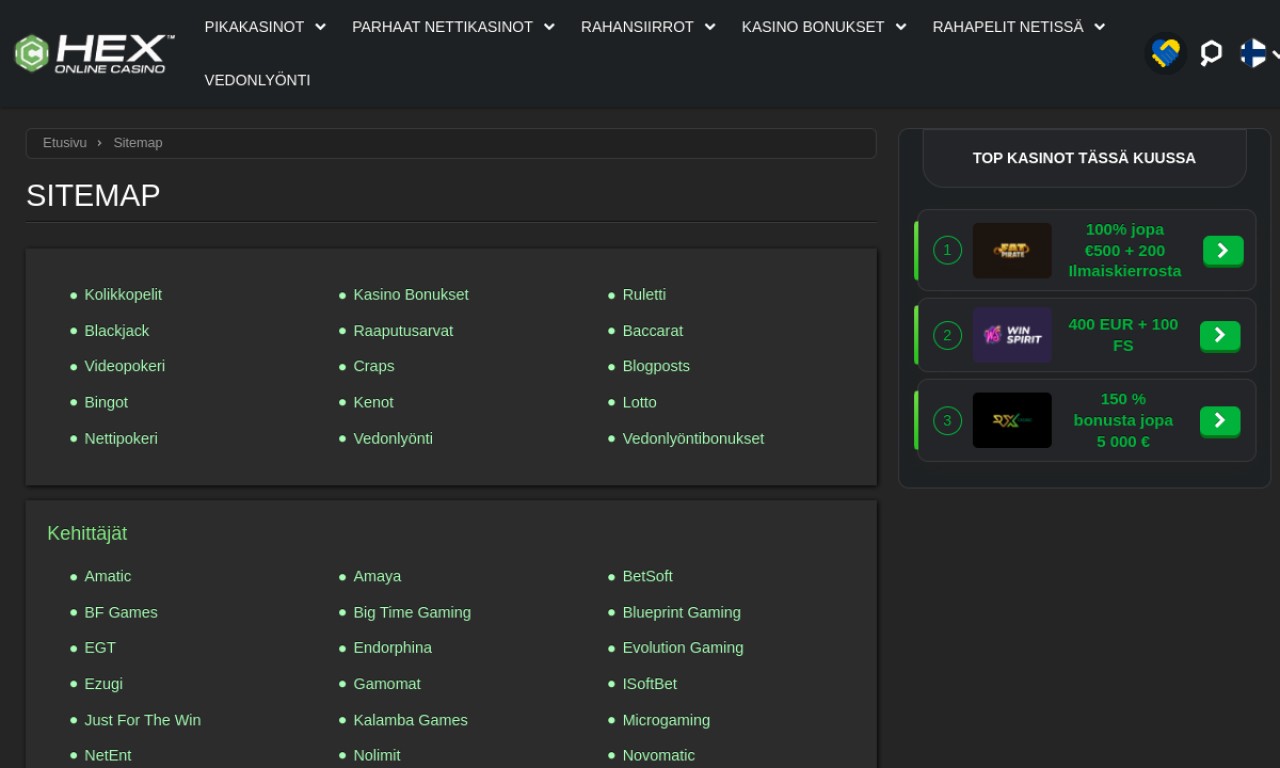Open the BetSoft developer link
1280x768 pixels.
click(648, 576)
